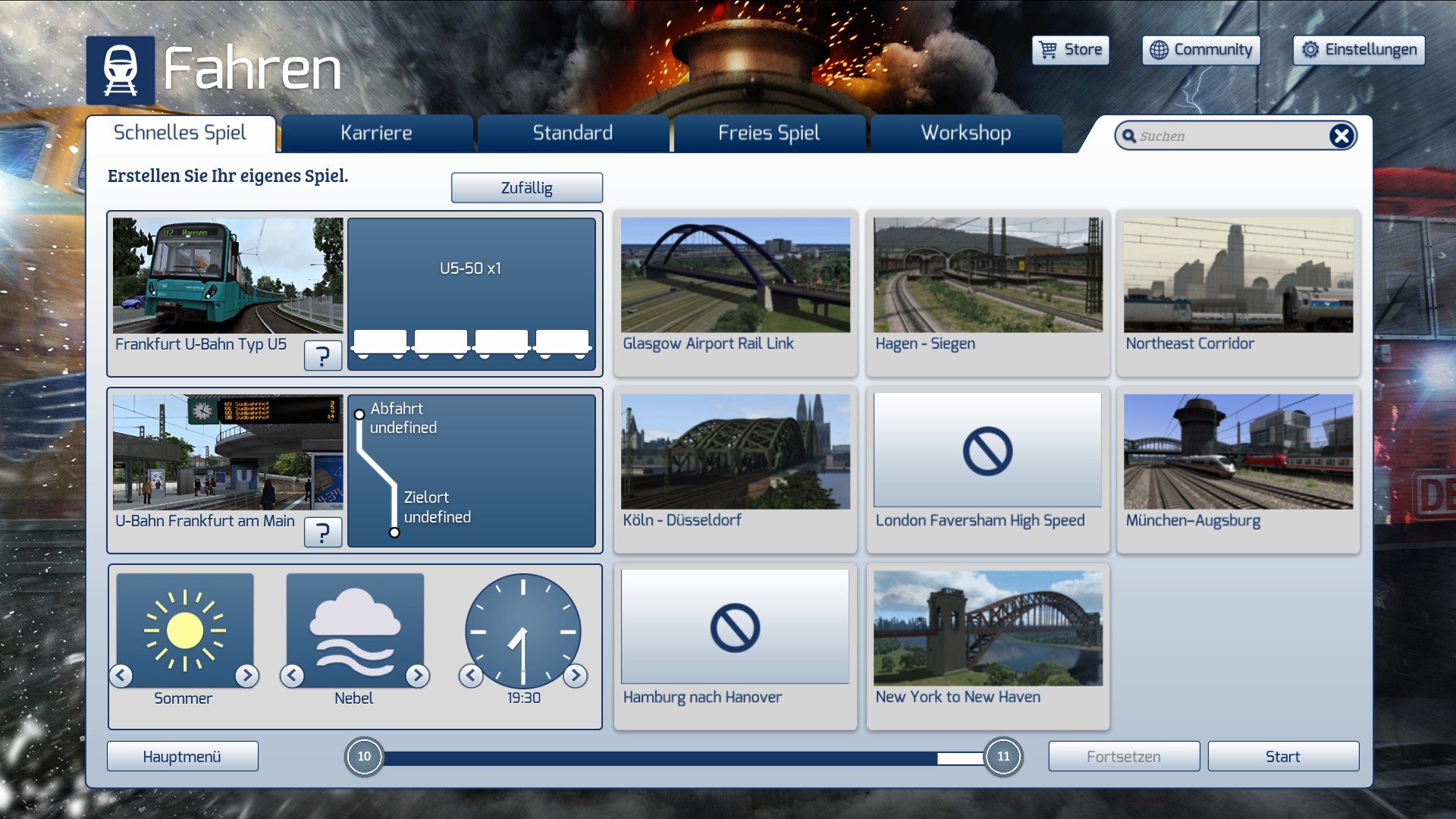Click the sun season icon
This screenshot has width=1456, height=819.
tap(184, 629)
